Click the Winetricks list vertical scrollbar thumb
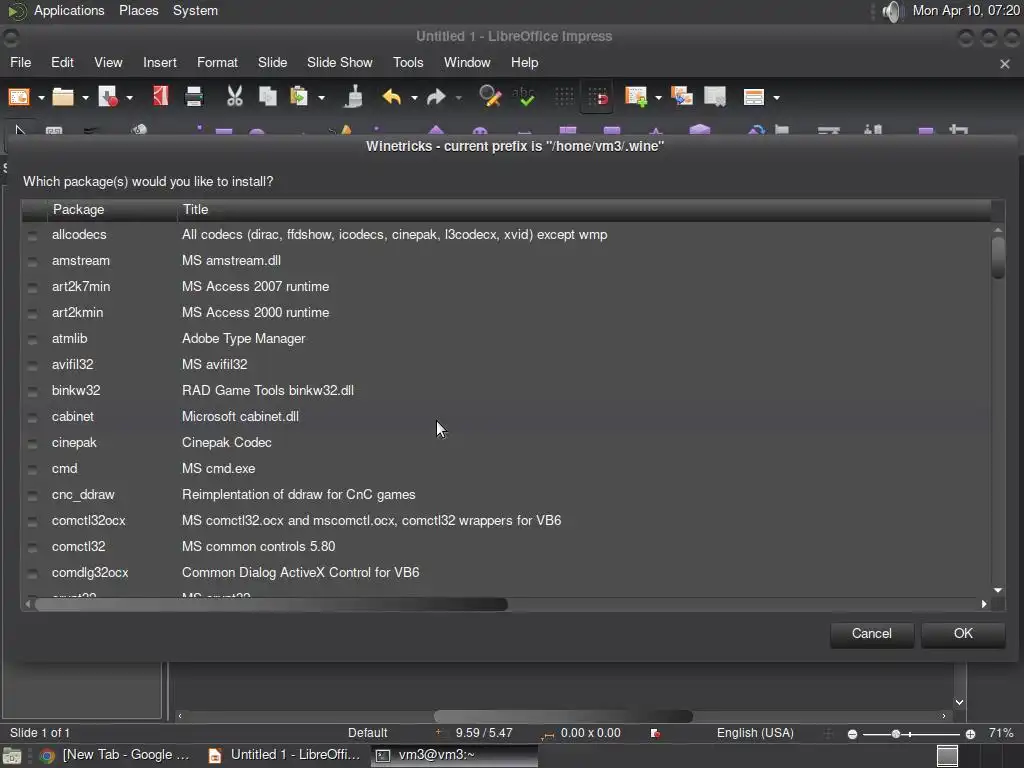 (x=997, y=258)
